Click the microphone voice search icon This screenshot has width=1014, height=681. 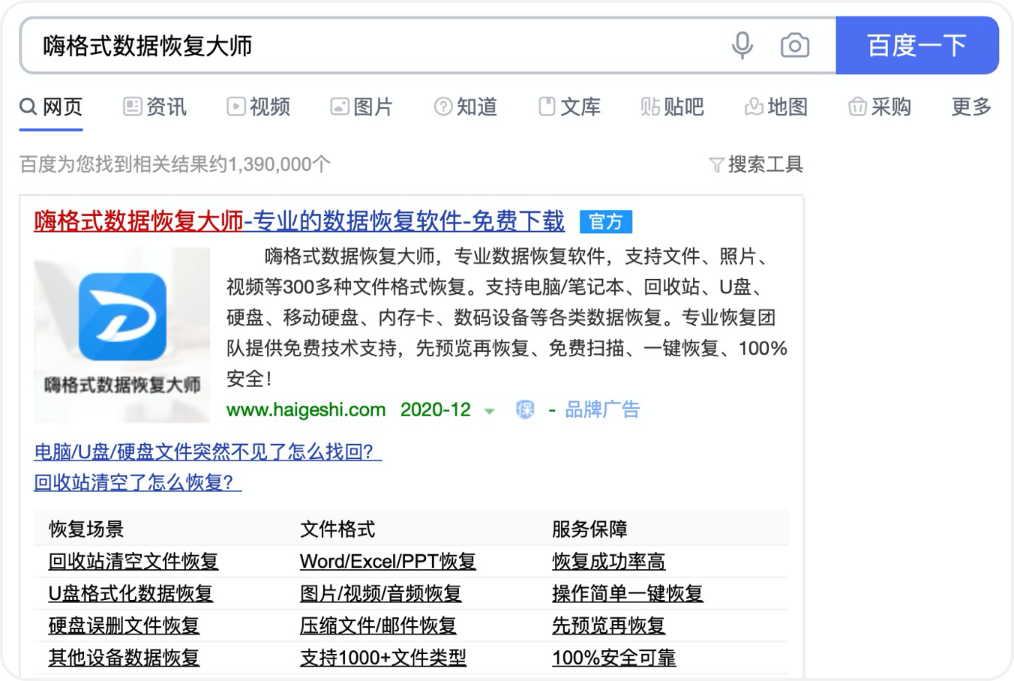(742, 46)
